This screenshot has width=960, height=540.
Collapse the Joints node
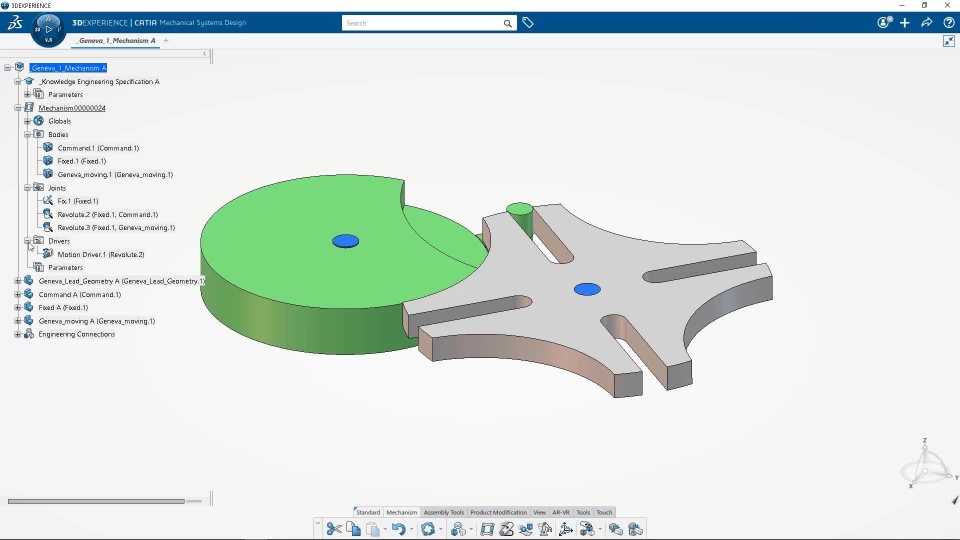[28, 187]
